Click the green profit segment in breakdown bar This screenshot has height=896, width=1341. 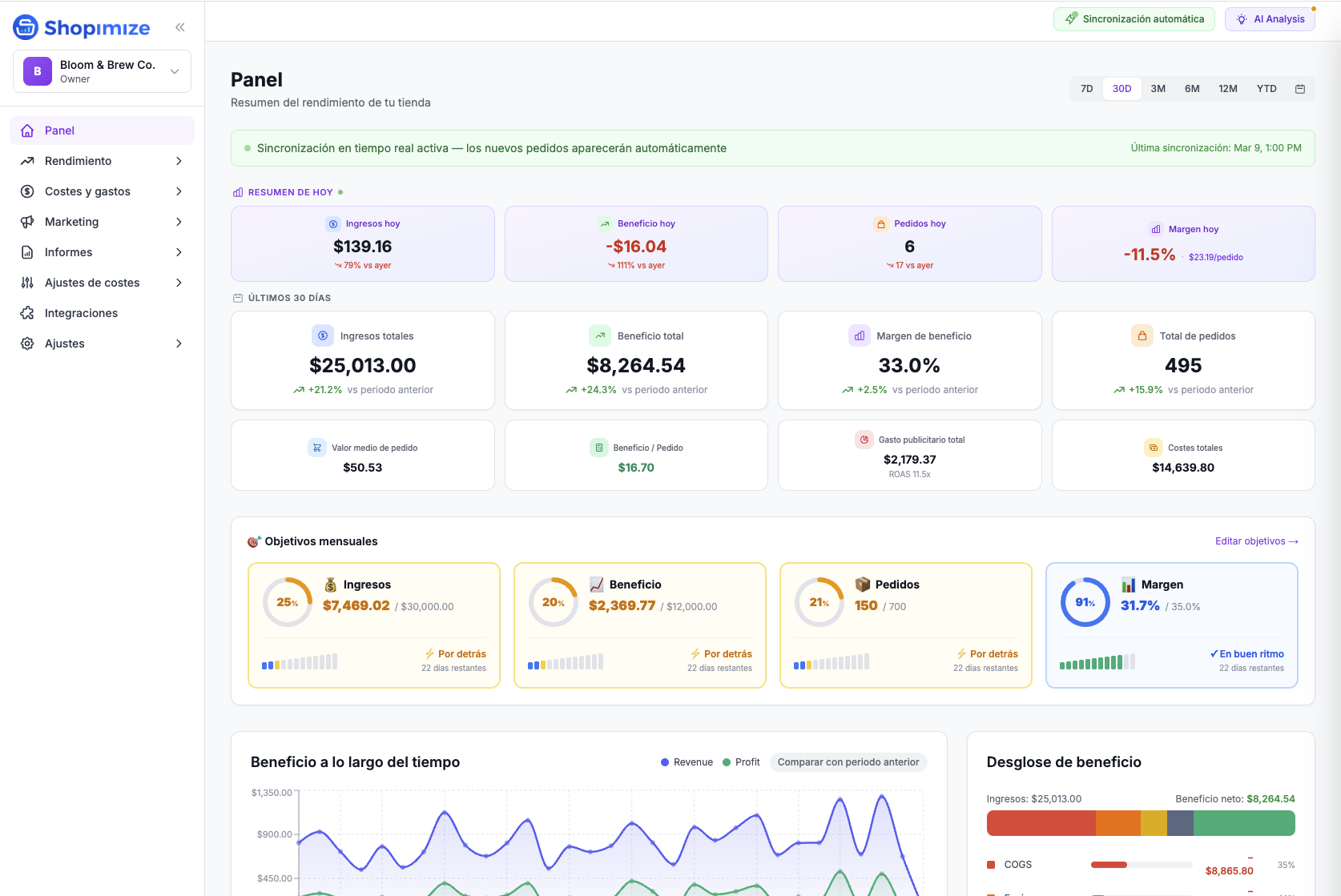tap(1244, 823)
